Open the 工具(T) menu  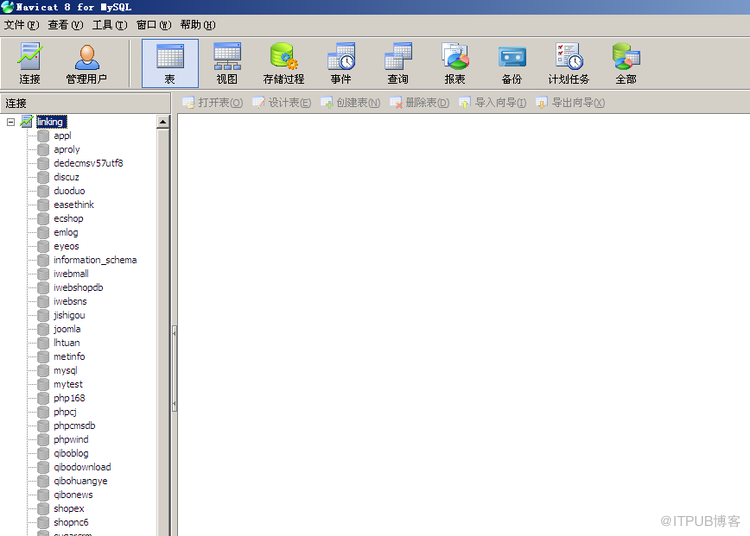click(110, 25)
